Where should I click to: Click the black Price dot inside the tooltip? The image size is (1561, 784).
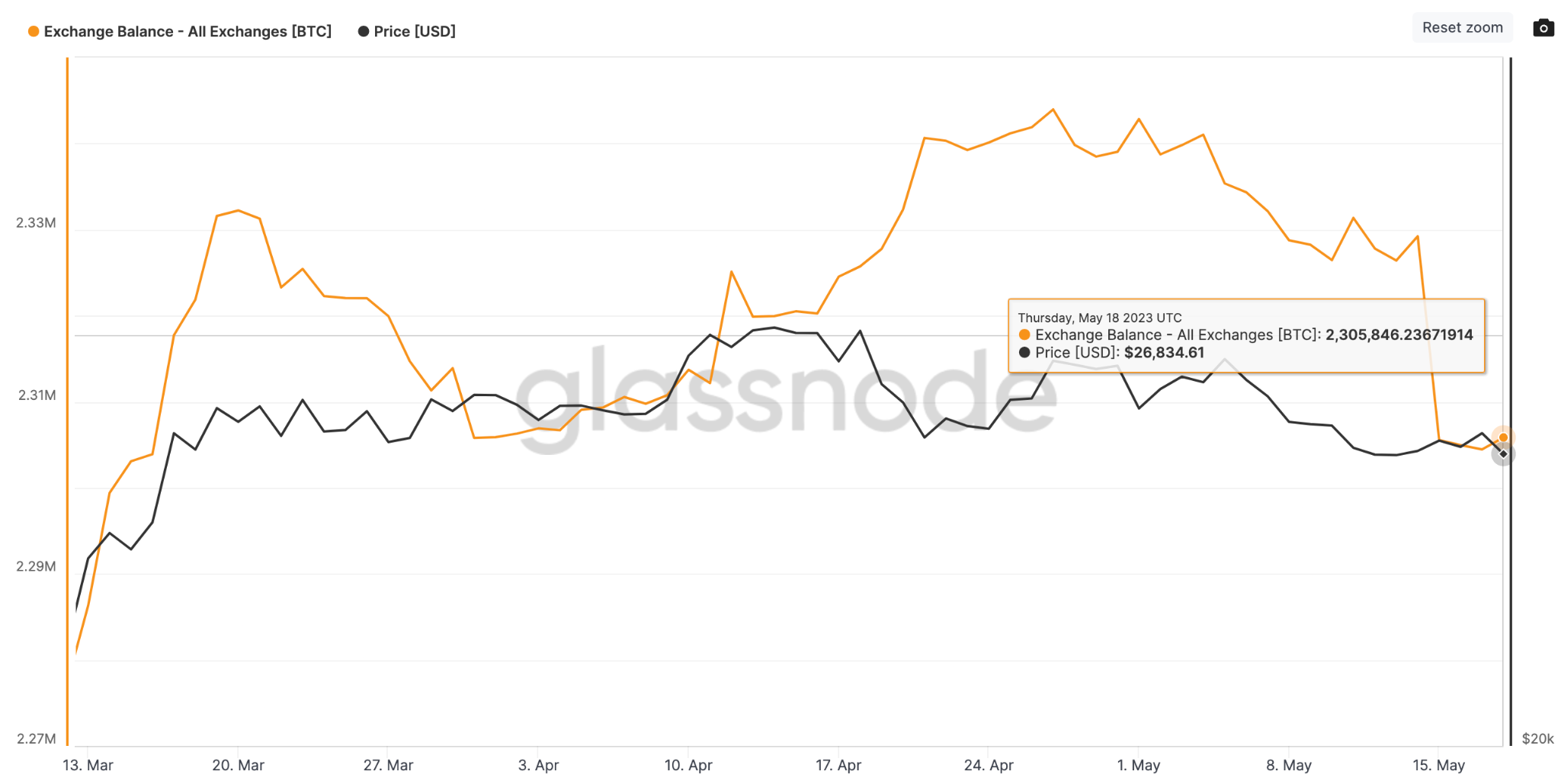(x=1025, y=352)
